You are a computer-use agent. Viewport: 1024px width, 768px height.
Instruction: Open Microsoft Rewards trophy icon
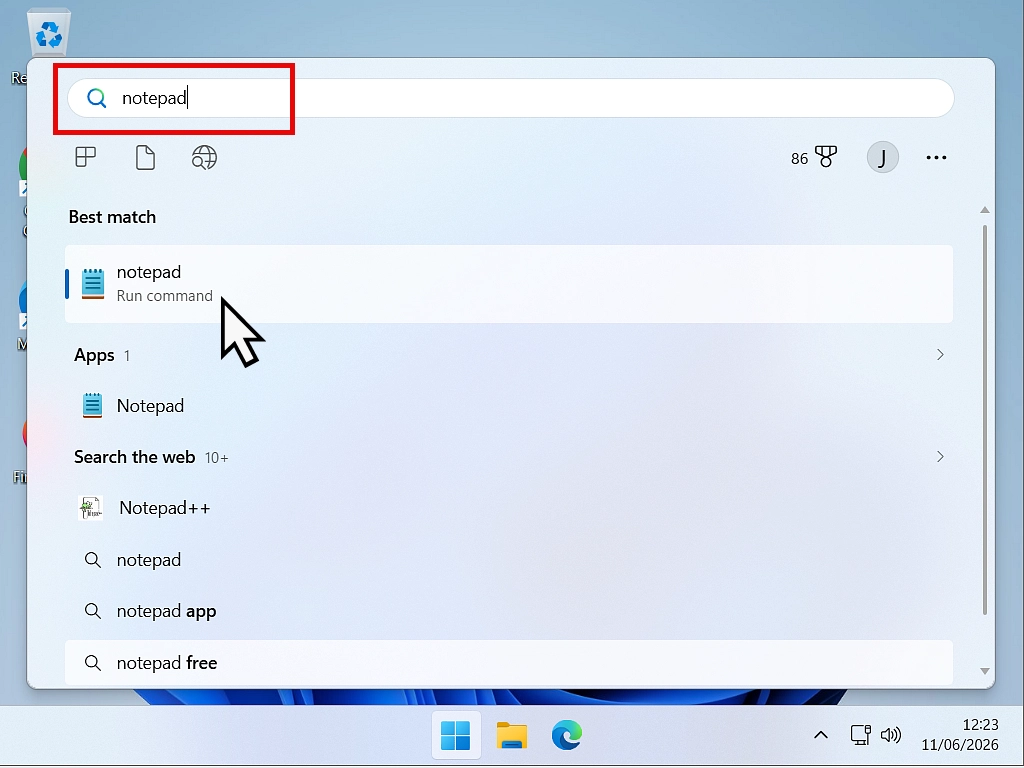point(826,157)
